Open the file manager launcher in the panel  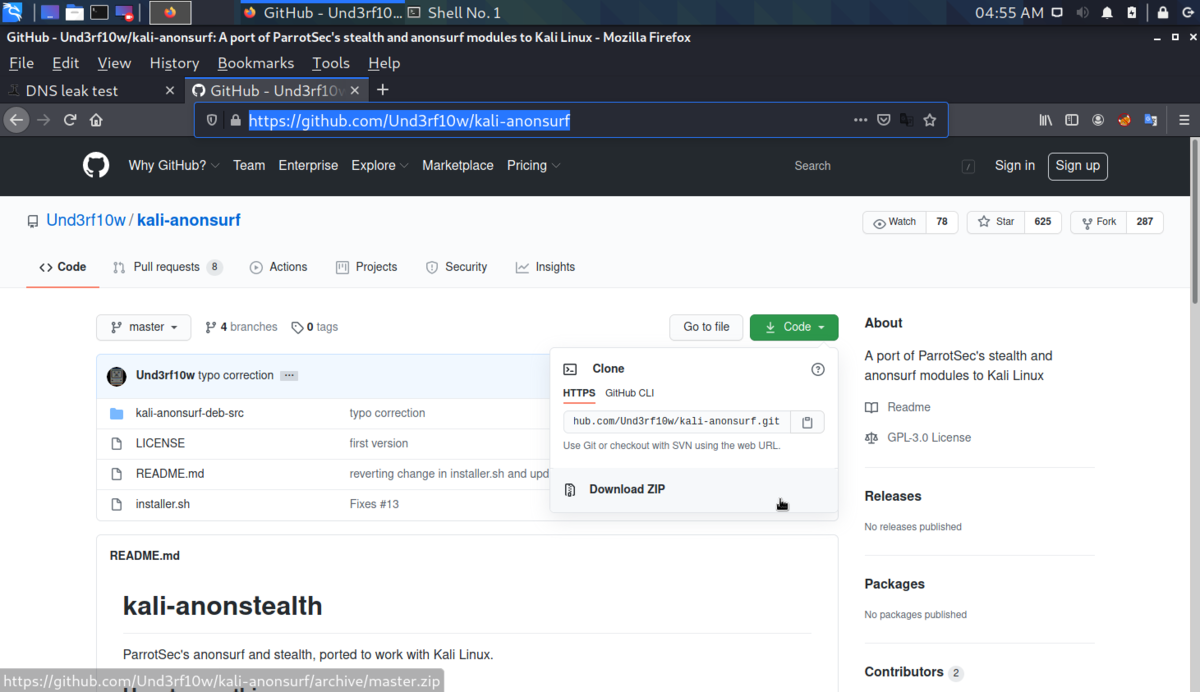[75, 13]
